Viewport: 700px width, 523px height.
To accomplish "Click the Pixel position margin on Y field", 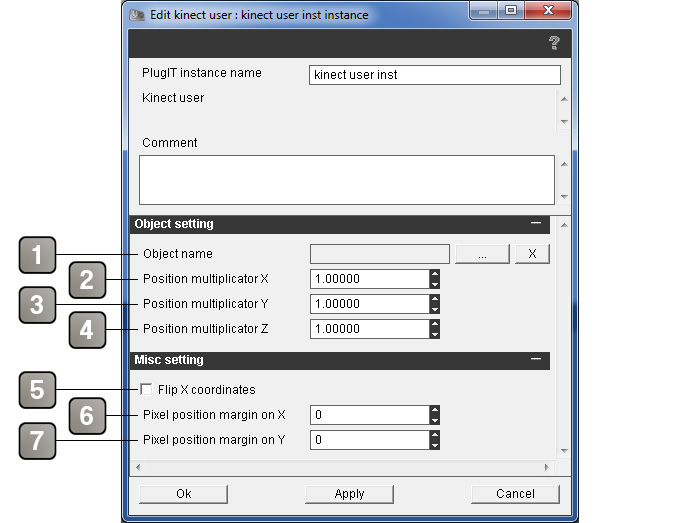I will pyautogui.click(x=370, y=440).
